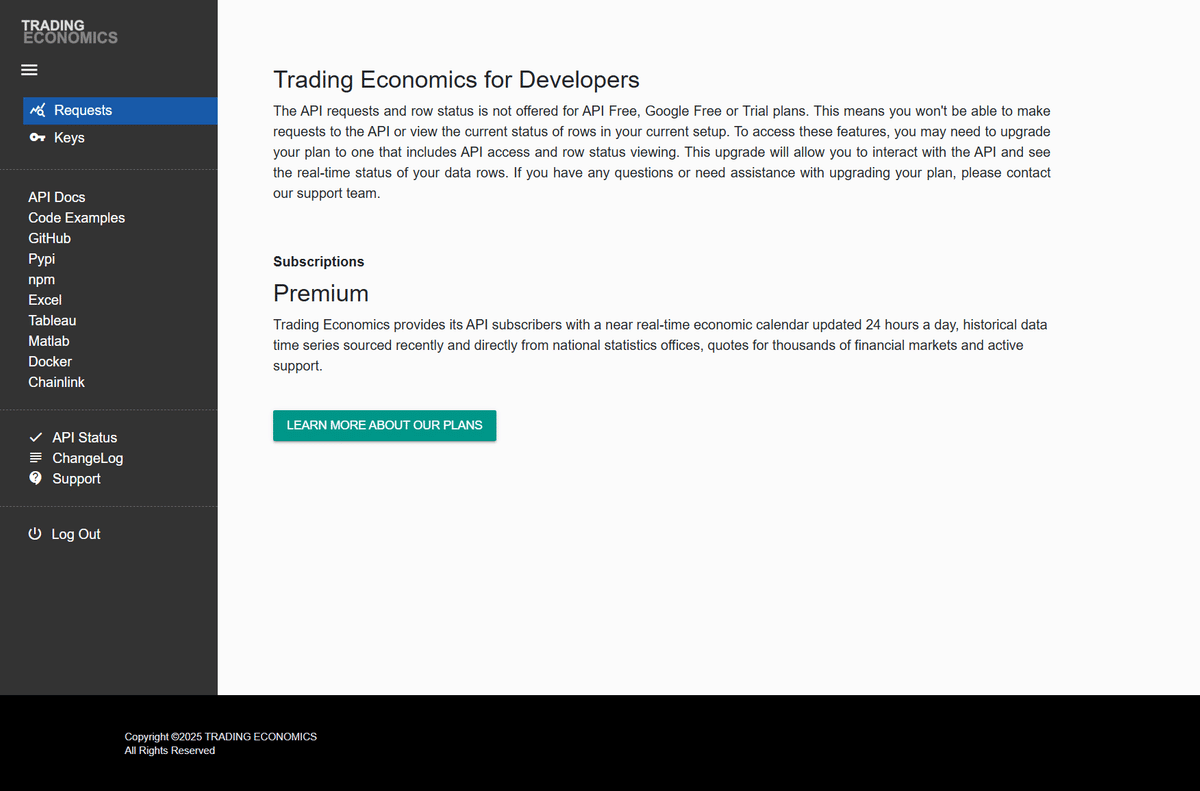The width and height of the screenshot is (1200, 791).
Task: Click the list icon next to ChangeLog
Action: [36, 457]
